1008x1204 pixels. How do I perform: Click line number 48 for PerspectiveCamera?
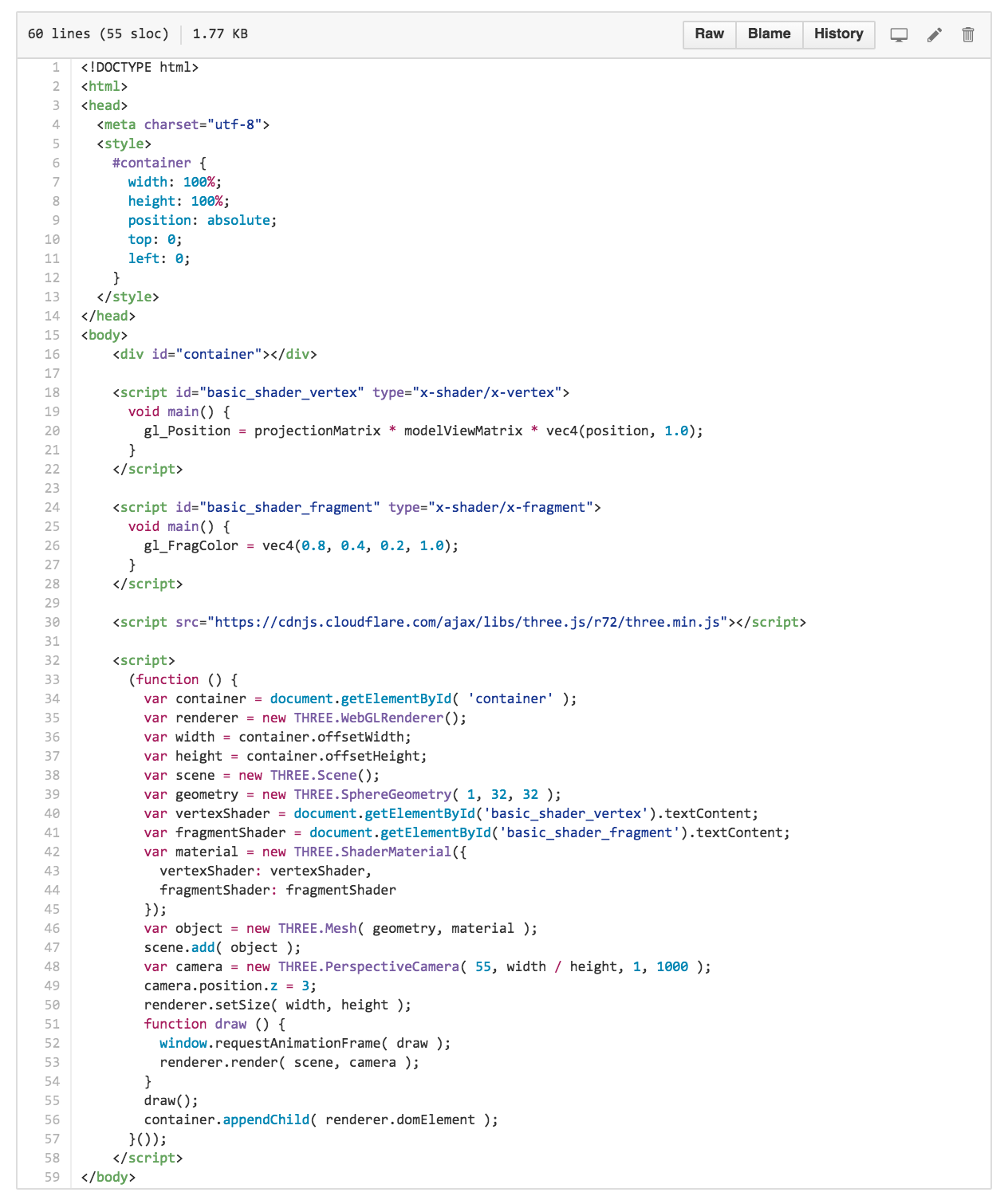pos(53,966)
